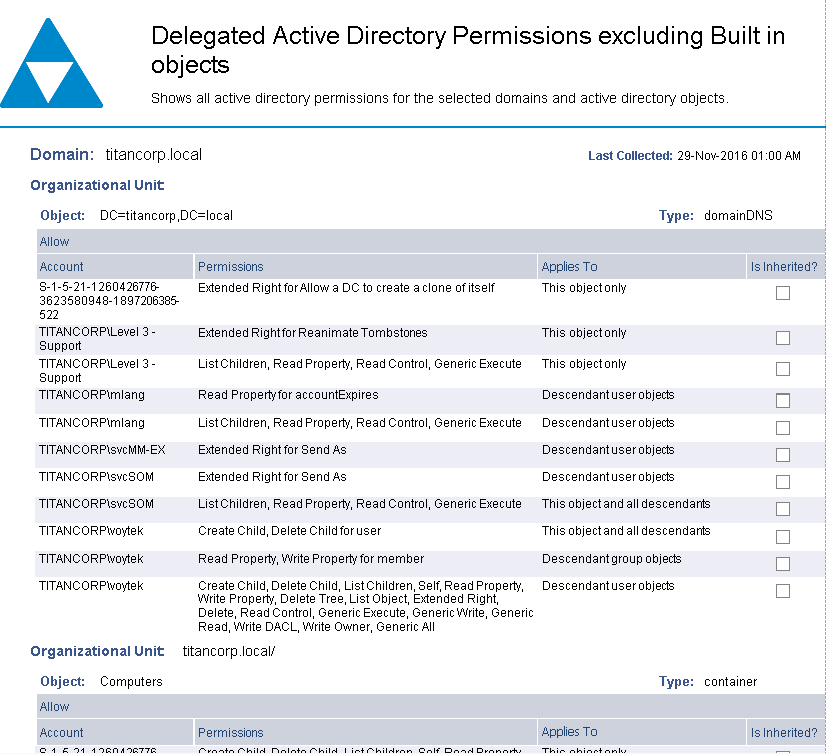
Task: Select the Applies To column header in first table
Action: 569,267
